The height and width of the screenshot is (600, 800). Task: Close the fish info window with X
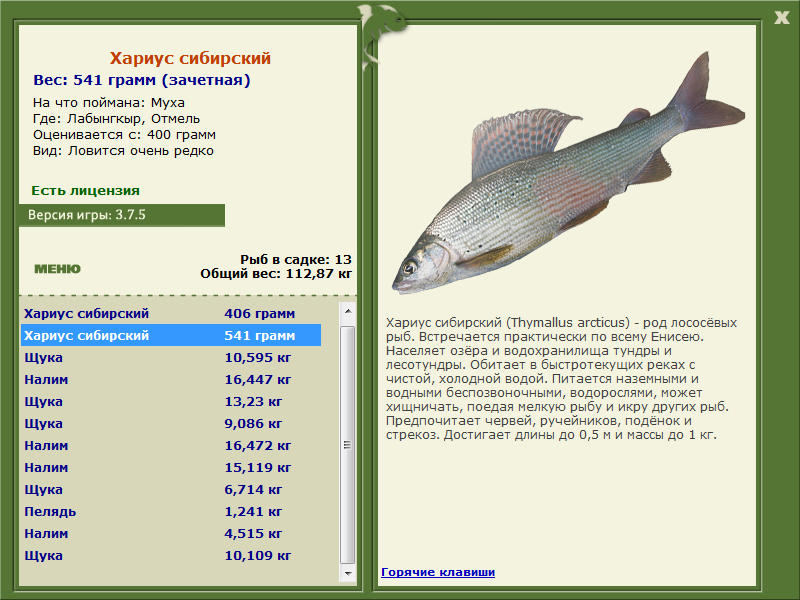[x=781, y=18]
